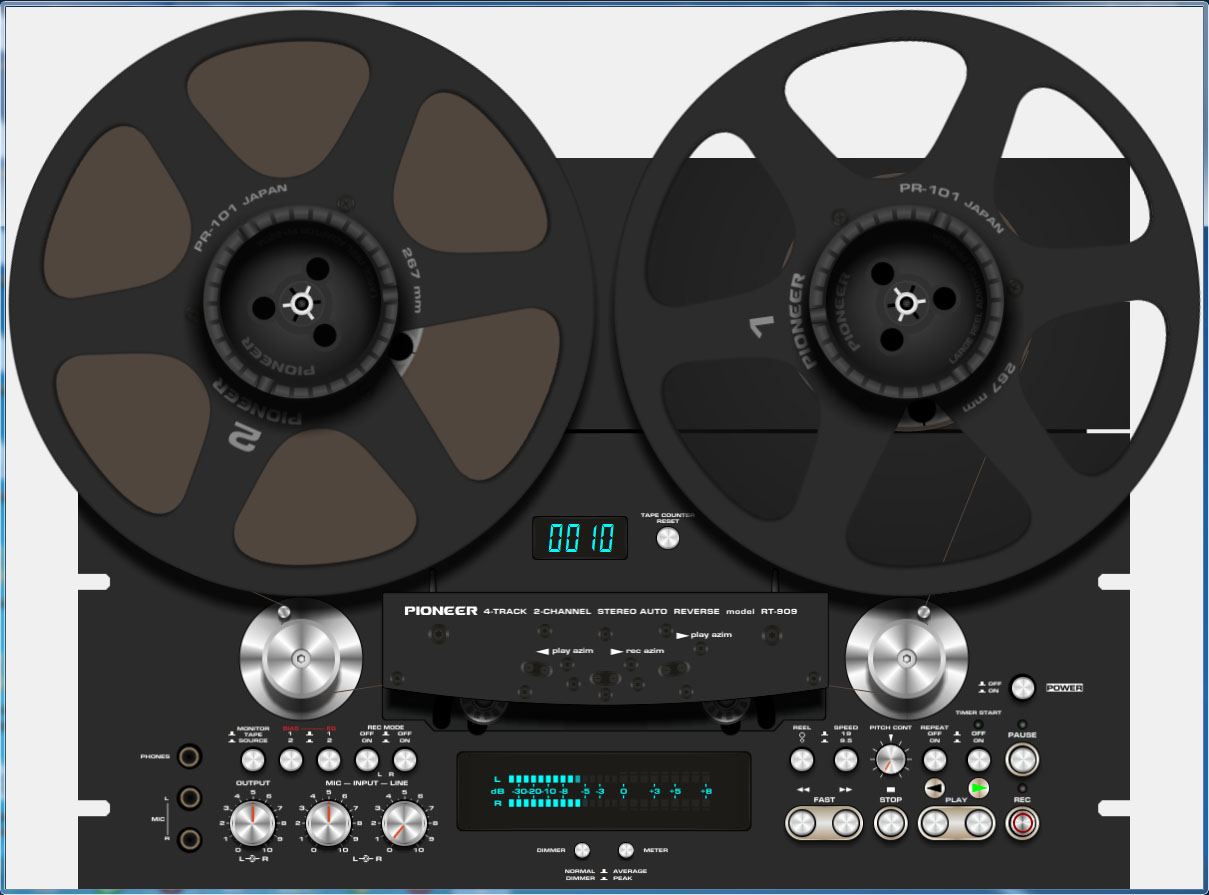Toggle the REPEAT button
This screenshot has height=895, width=1209.
pyautogui.click(x=934, y=760)
